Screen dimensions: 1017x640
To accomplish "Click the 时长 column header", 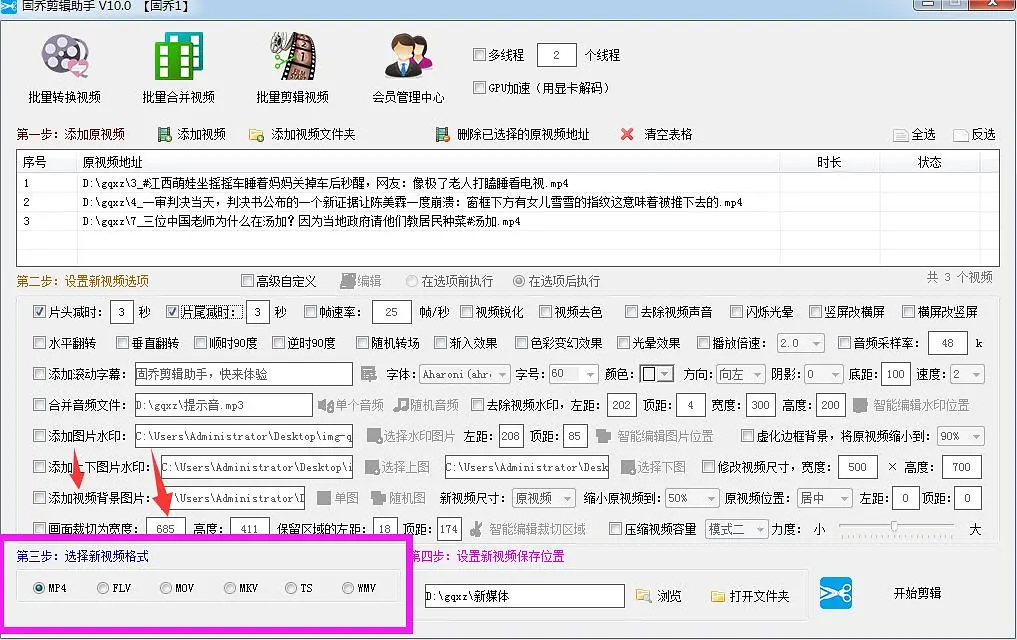I will (x=829, y=162).
